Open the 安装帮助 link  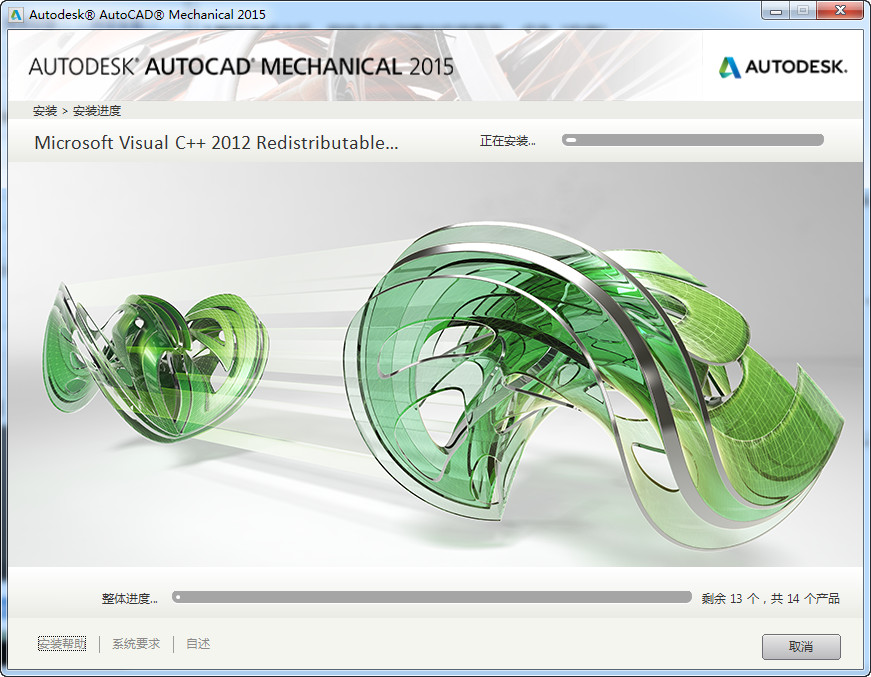tap(61, 643)
